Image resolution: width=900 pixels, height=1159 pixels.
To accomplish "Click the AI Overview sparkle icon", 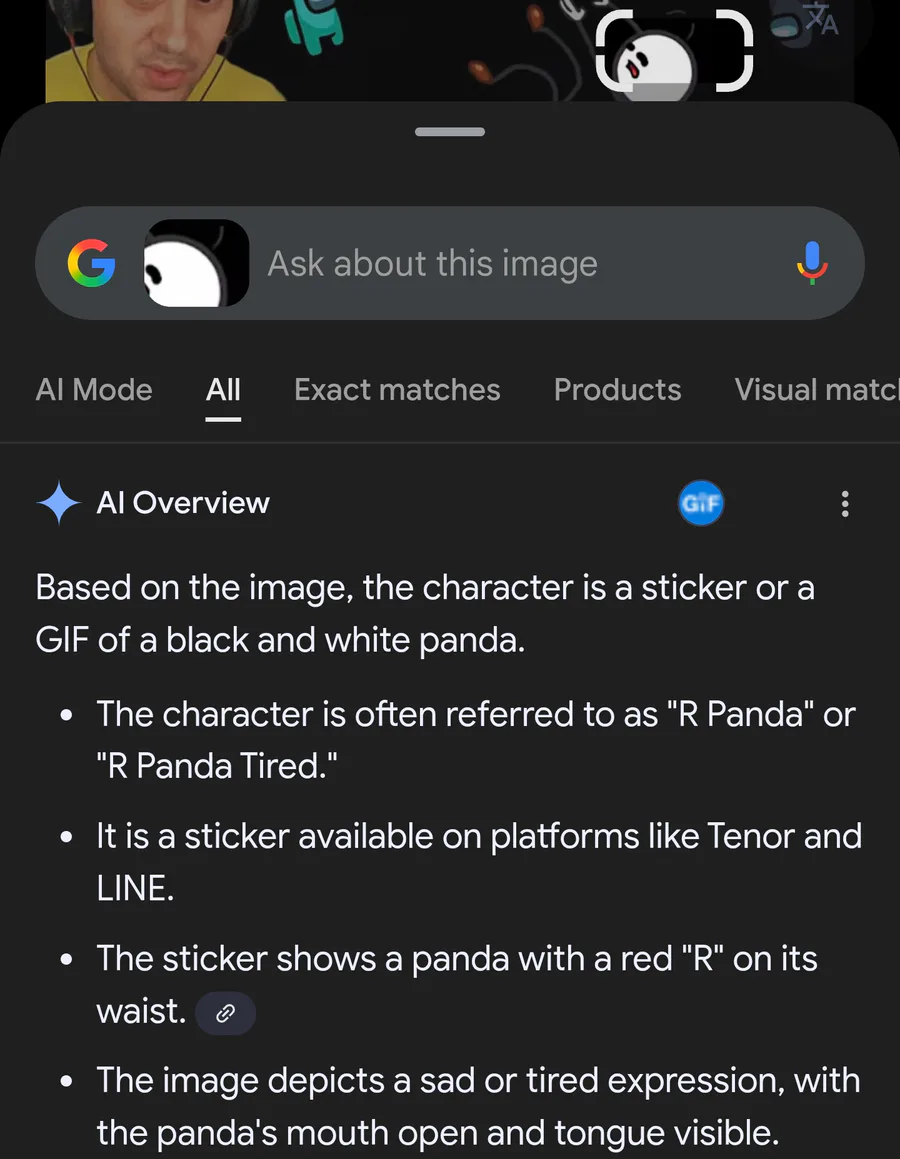I will coord(59,503).
